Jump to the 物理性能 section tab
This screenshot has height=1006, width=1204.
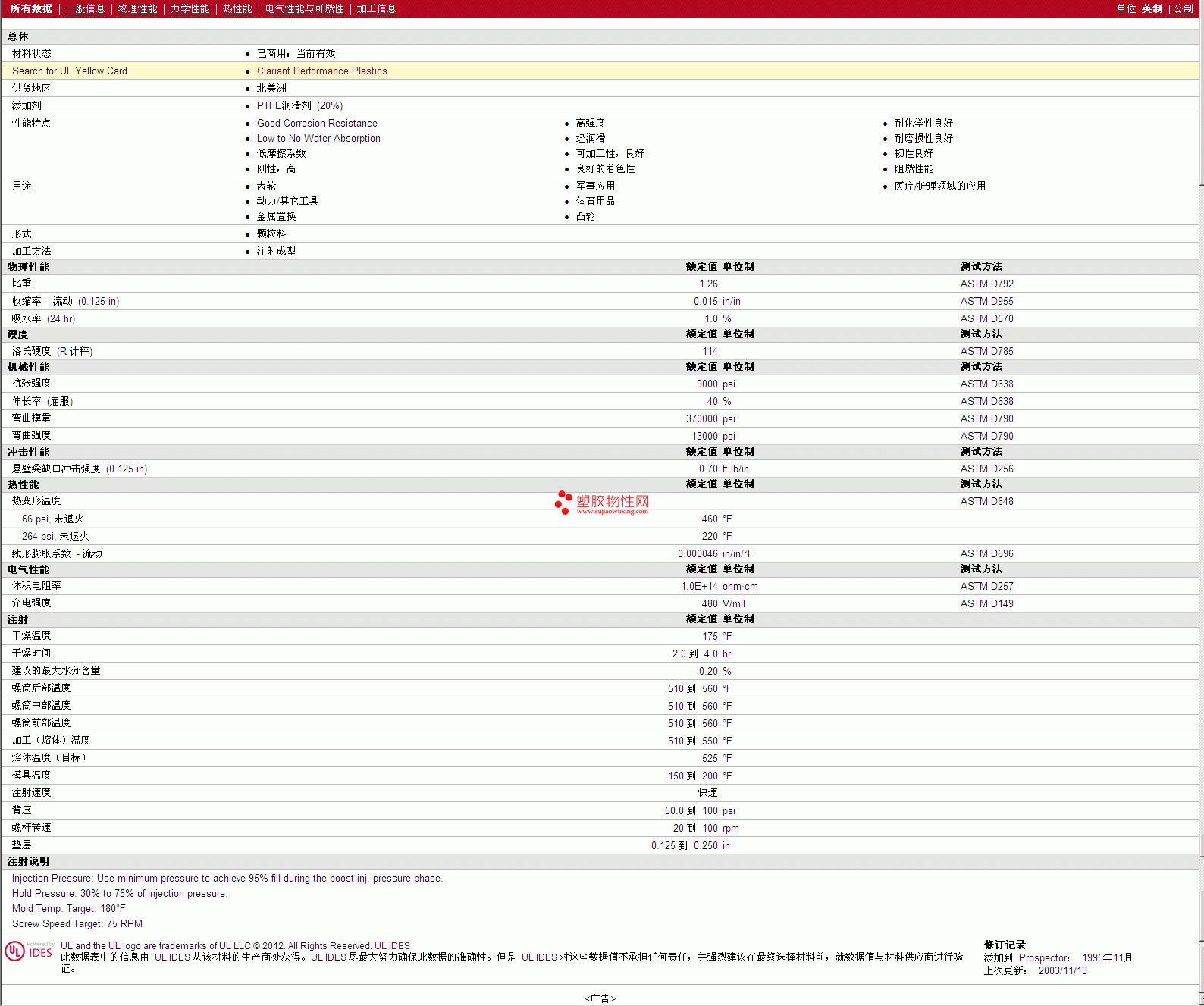[x=137, y=9]
